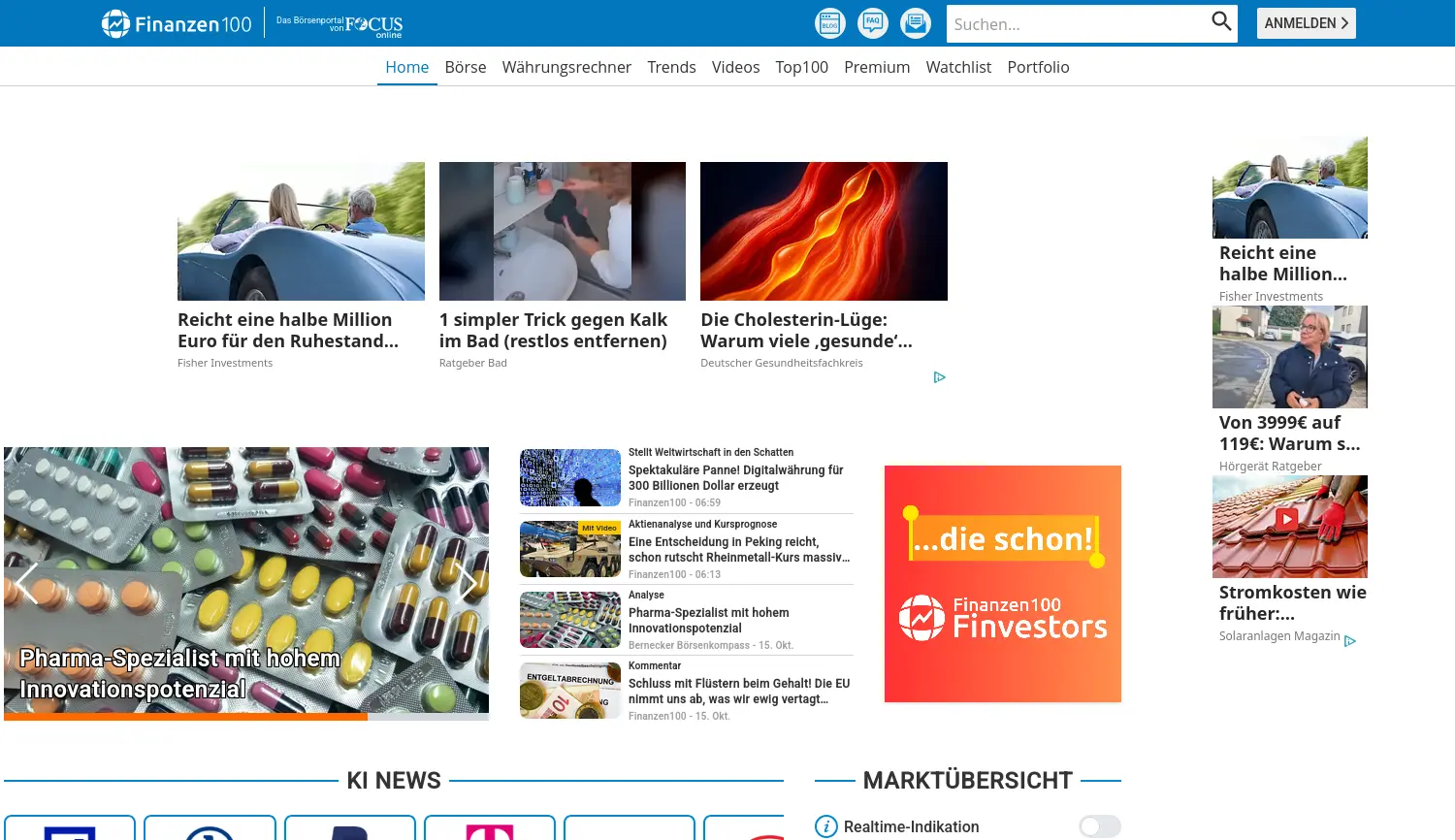1455x840 pixels.
Task: Go to the Währungsrechner tab
Action: [566, 67]
